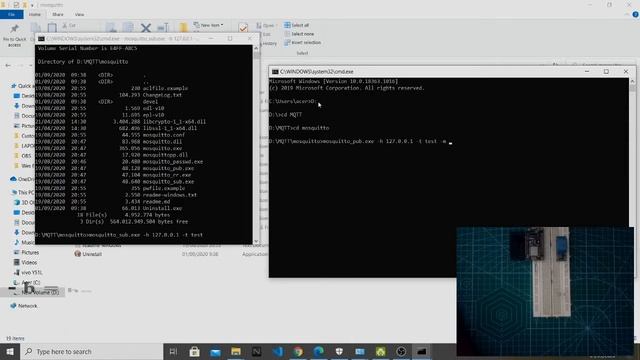Click Select all in ribbon
Viewport: 640px width, 360px height.
coord(297,25)
